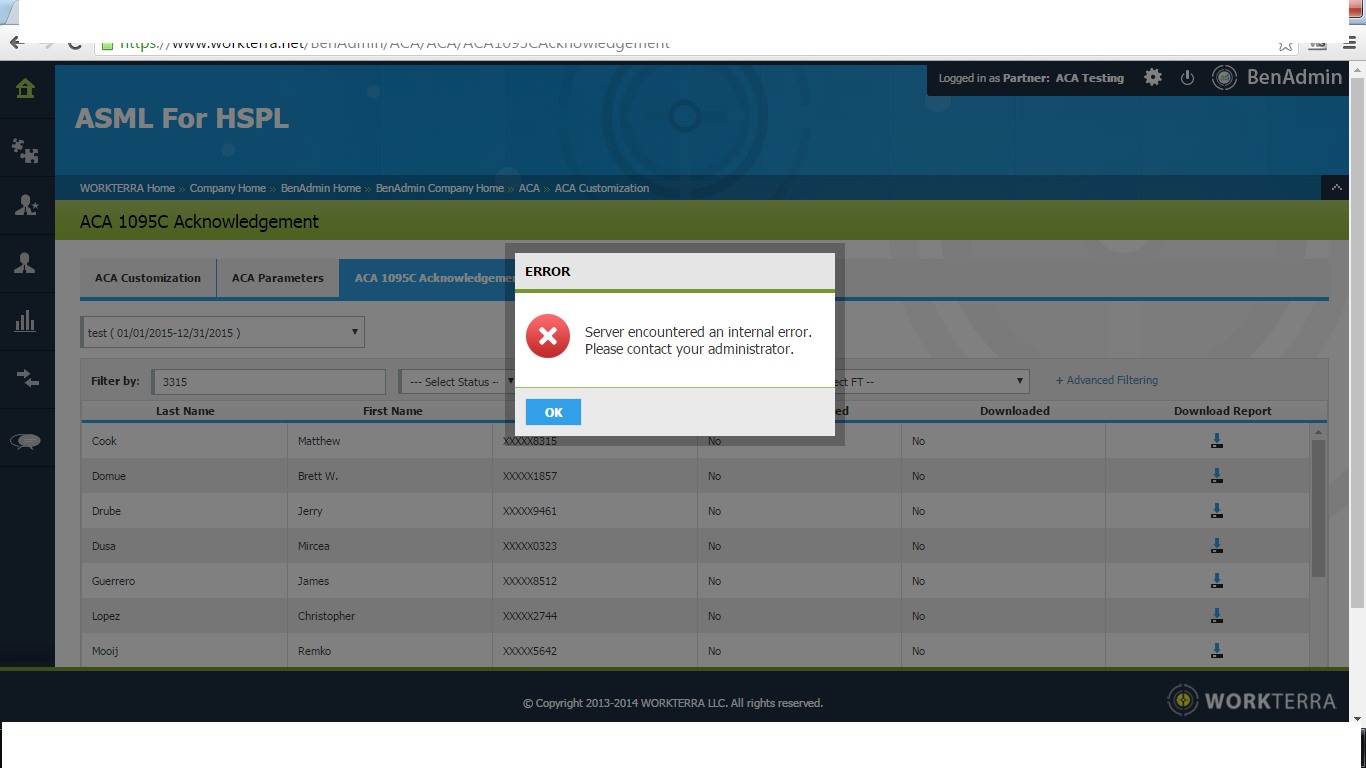Open the test plan year dropdown
This screenshot has width=1366, height=768.
point(222,332)
